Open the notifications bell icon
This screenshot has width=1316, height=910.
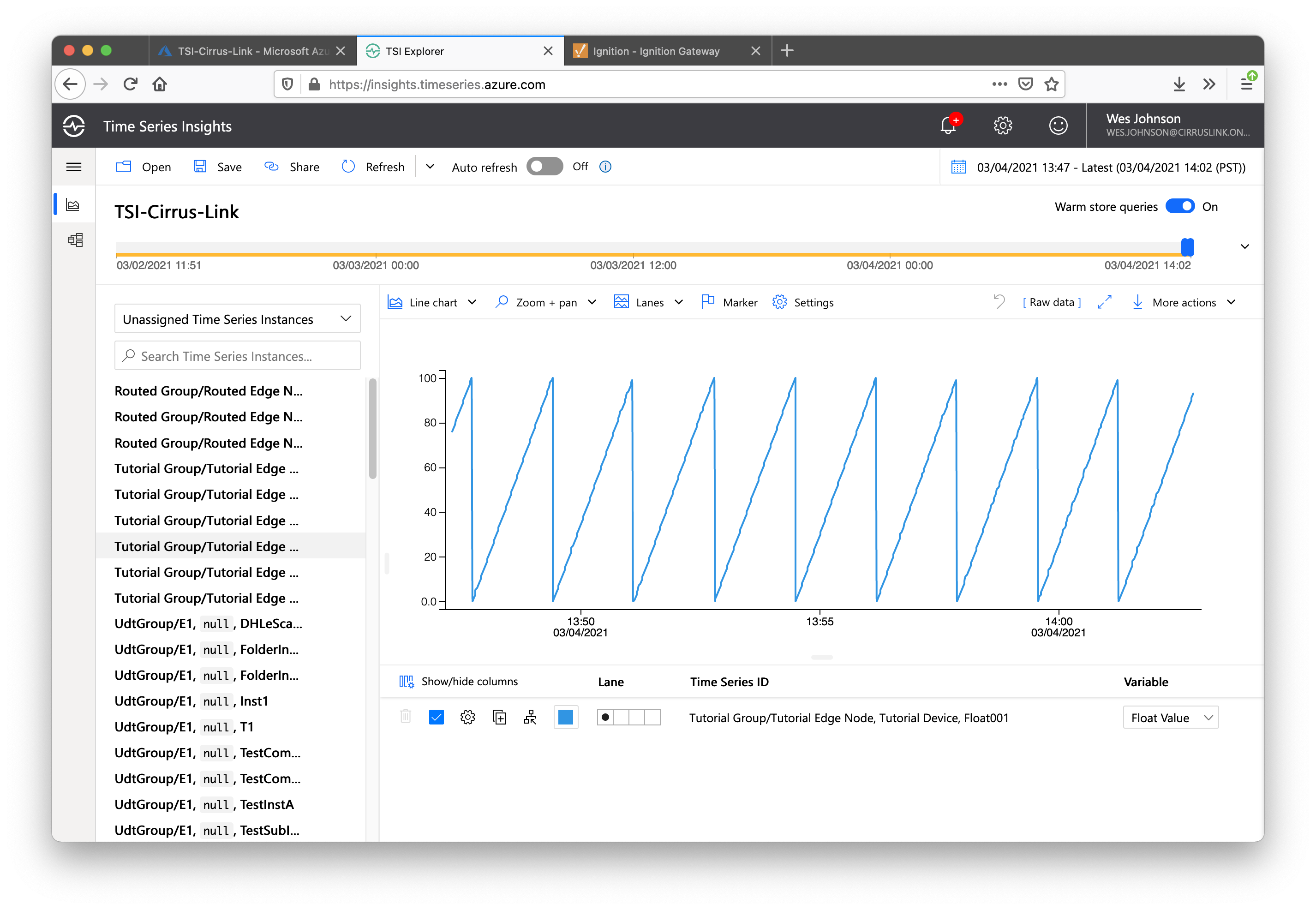tap(948, 125)
